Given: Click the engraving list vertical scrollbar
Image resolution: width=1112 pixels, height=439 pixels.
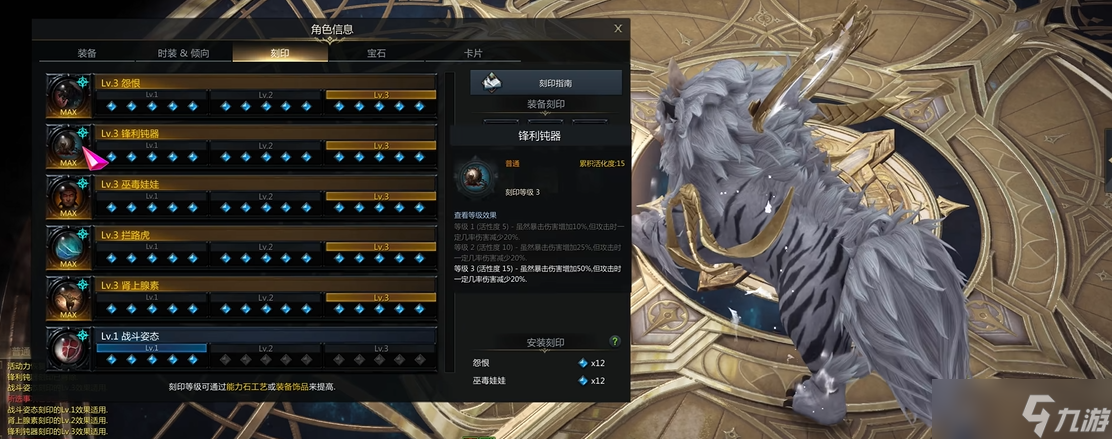Looking at the screenshot, I should click(x=448, y=221).
